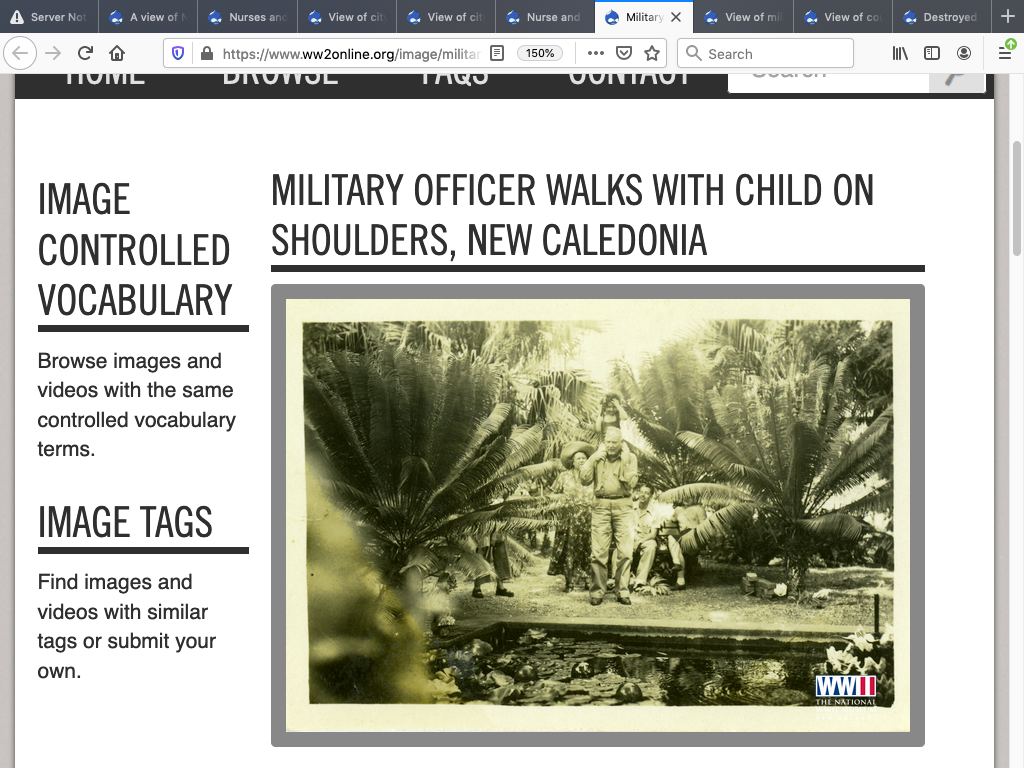Bookmark this page with star icon

(x=652, y=53)
